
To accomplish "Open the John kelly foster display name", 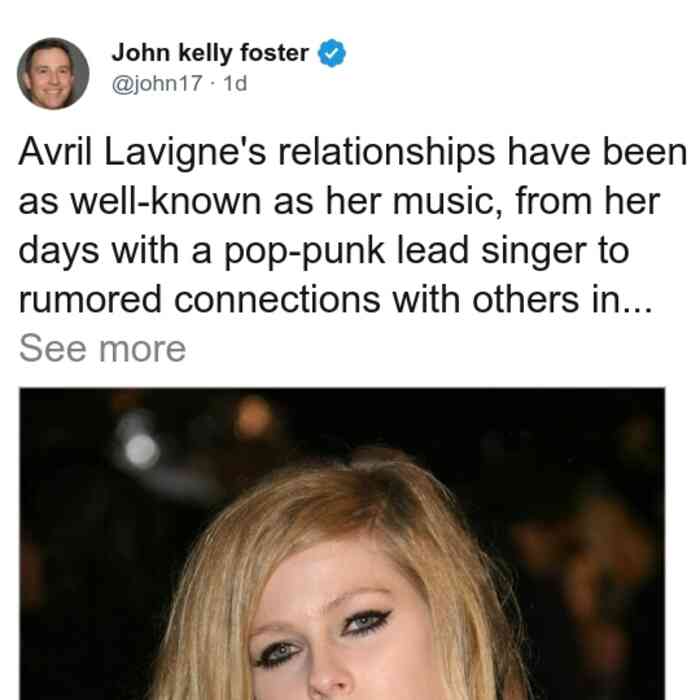I will pos(210,53).
